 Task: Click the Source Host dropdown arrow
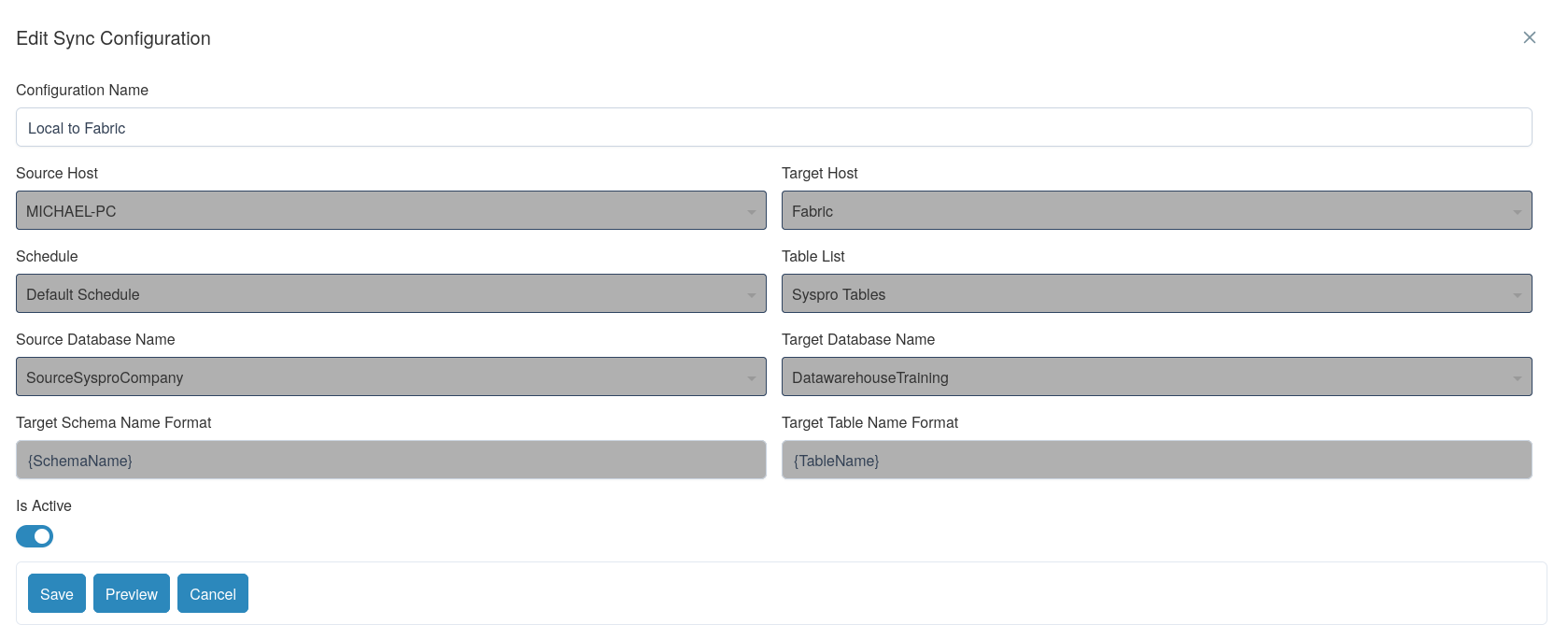(x=752, y=212)
